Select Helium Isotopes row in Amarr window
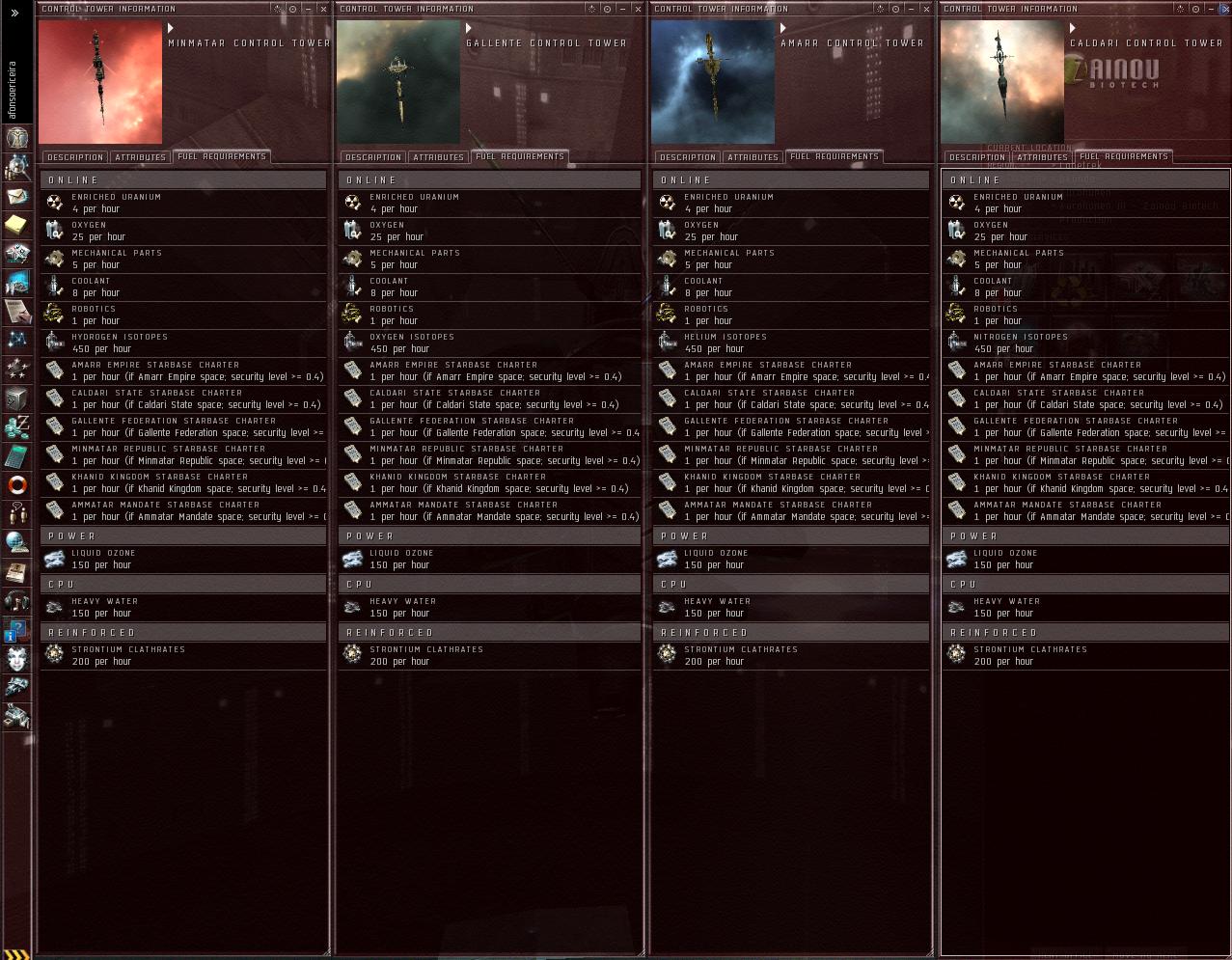 coord(791,343)
